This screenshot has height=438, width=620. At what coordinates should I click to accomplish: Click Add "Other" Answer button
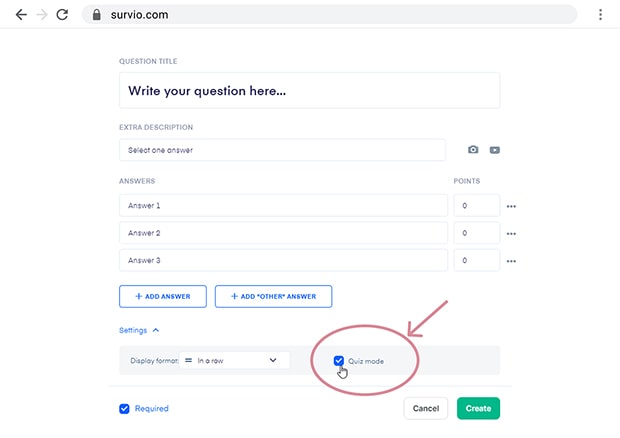click(x=273, y=297)
